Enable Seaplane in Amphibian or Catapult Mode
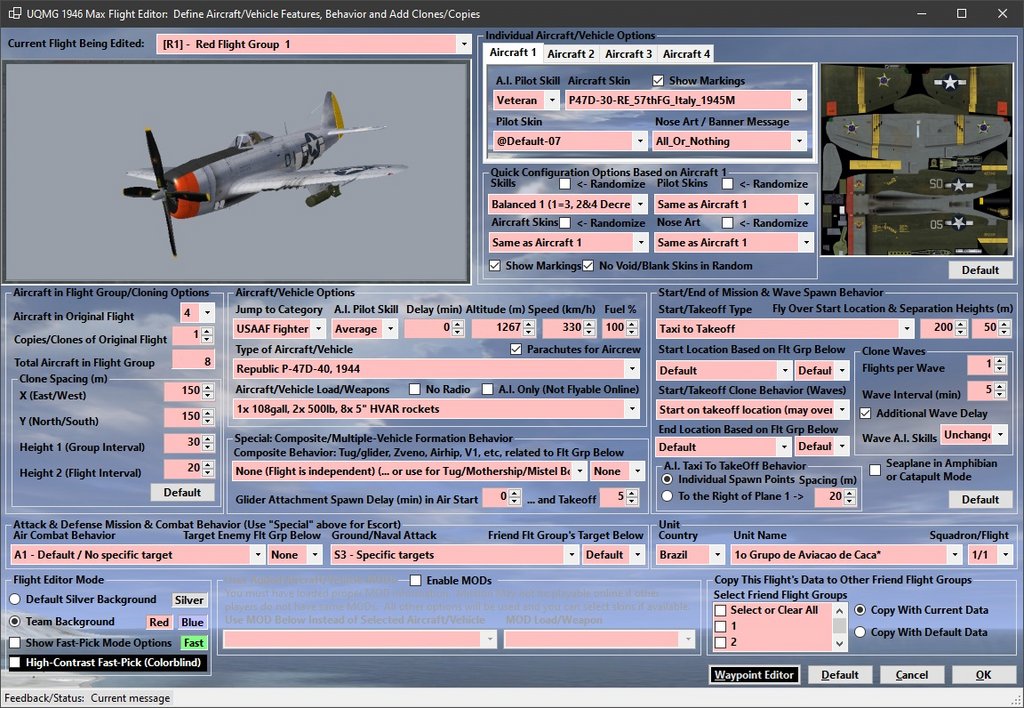This screenshot has height=708, width=1024. [875, 470]
